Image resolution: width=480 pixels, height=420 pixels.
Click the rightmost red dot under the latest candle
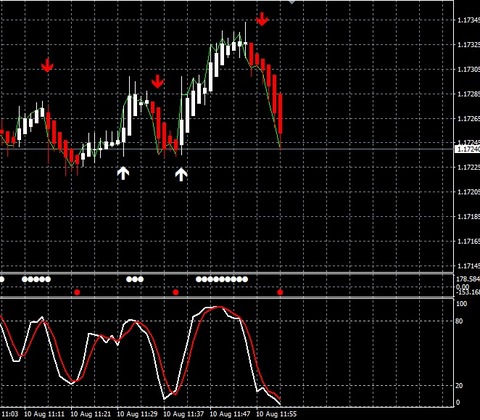(x=280, y=292)
